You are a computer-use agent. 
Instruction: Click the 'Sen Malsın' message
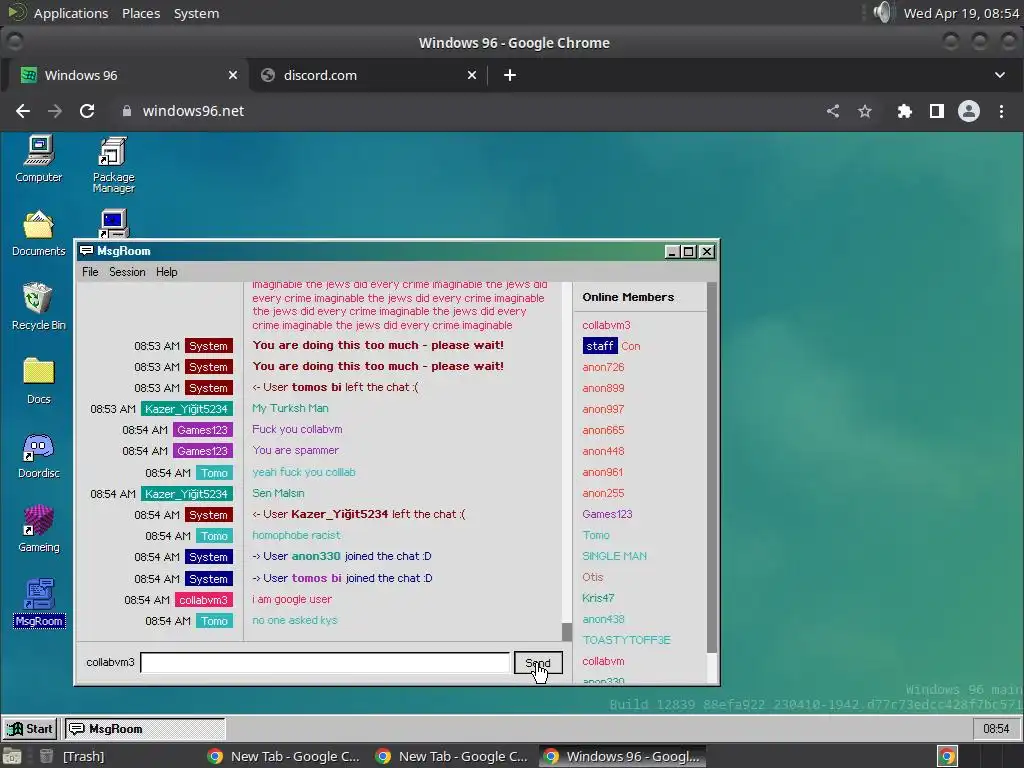pyautogui.click(x=278, y=493)
